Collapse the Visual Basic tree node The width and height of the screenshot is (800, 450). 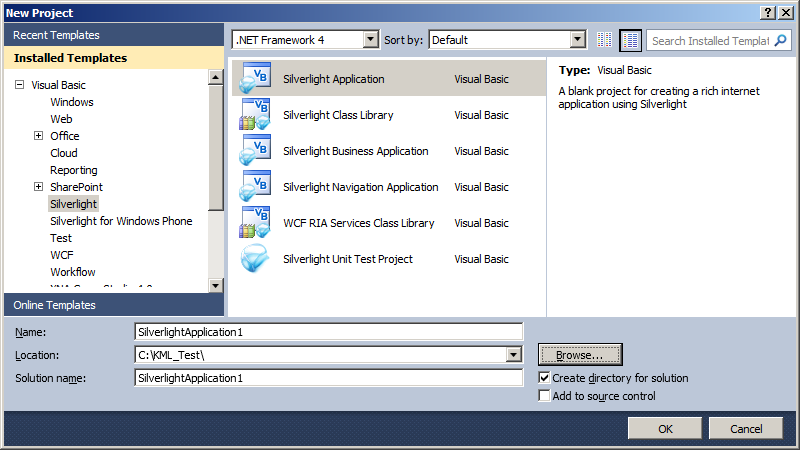(19, 85)
